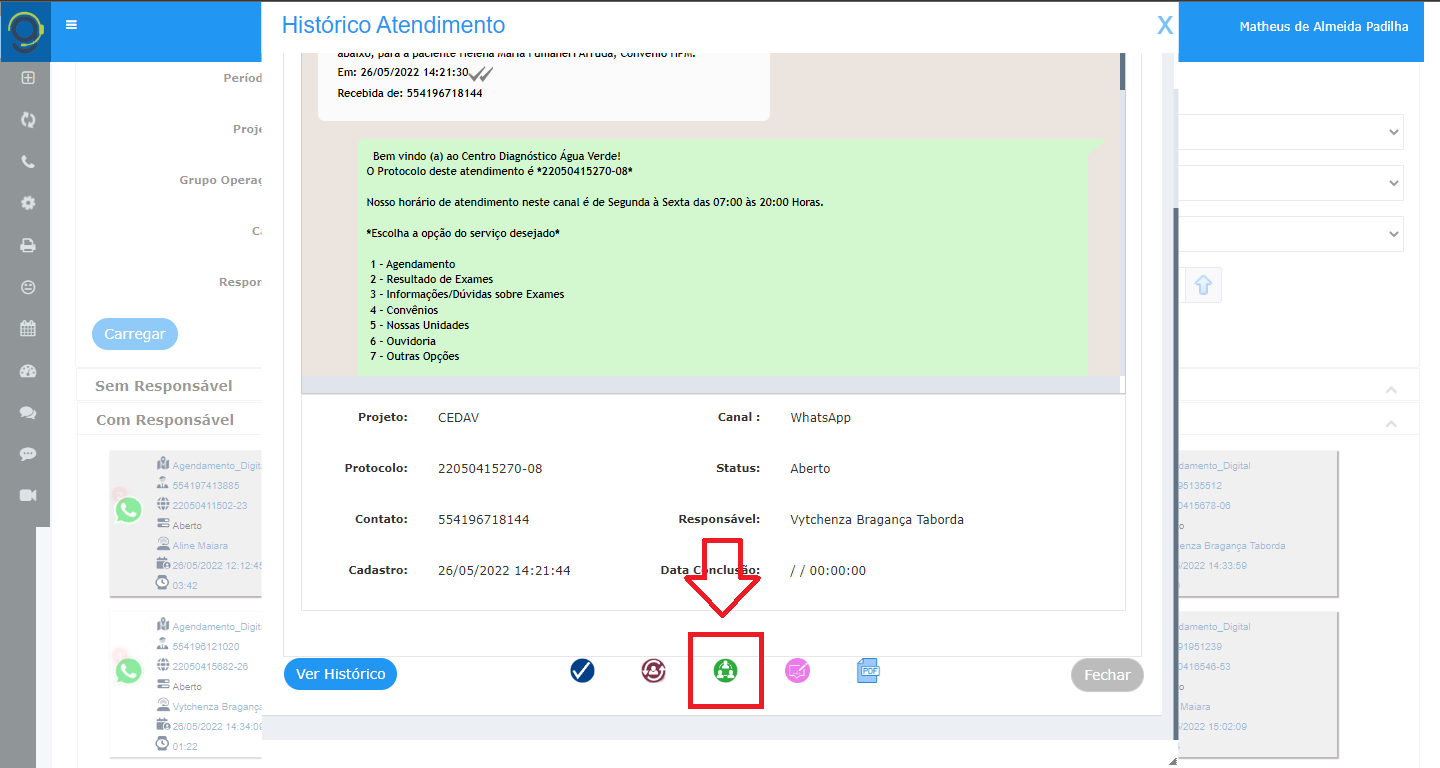
Task: Click "6 - Ouvidoria" in the chat
Action: [403, 341]
